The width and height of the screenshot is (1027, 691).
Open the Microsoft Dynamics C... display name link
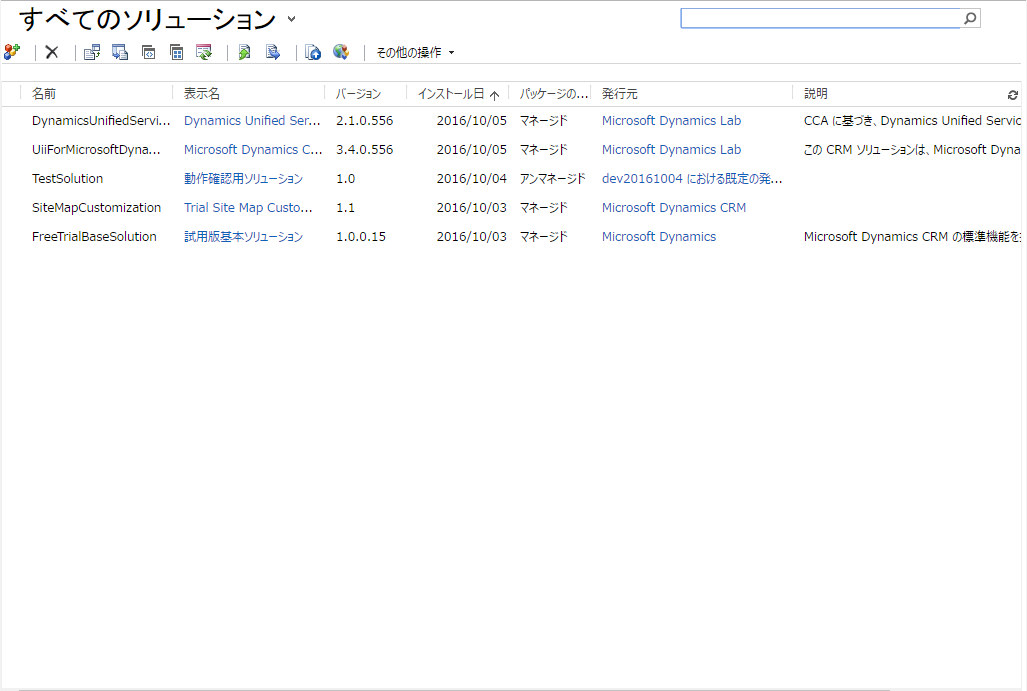(x=253, y=149)
